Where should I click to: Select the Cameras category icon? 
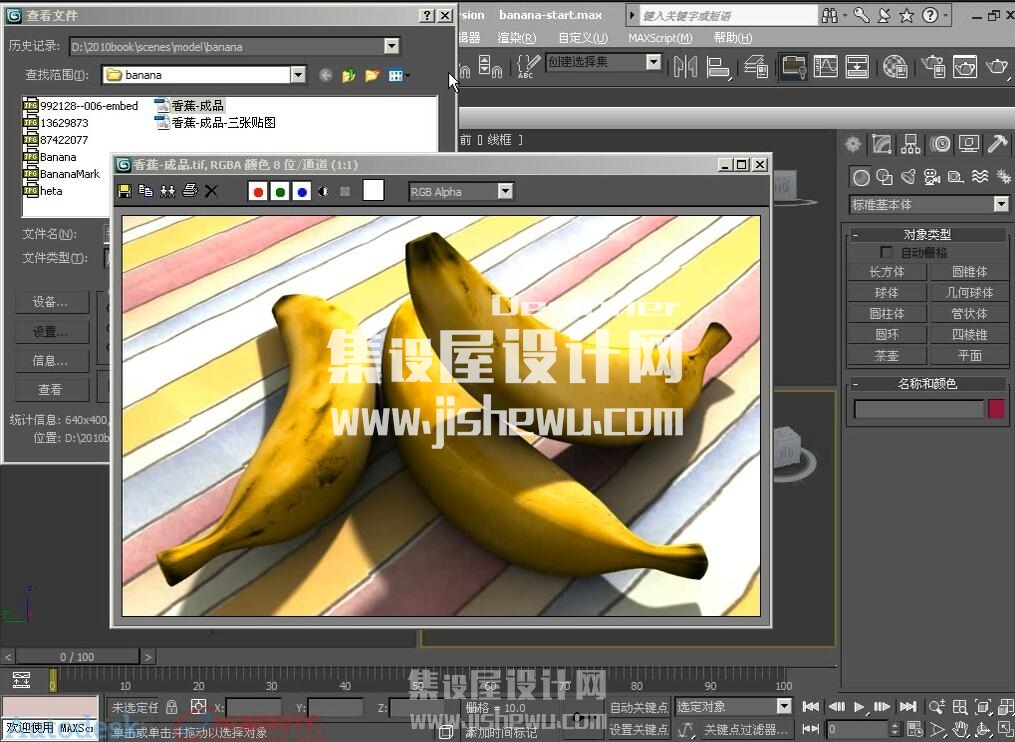pos(932,177)
